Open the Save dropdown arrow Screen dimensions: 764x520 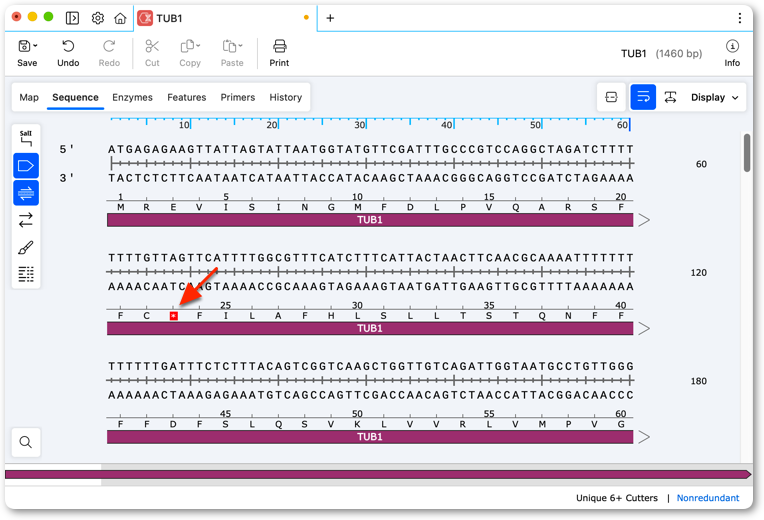point(35,46)
